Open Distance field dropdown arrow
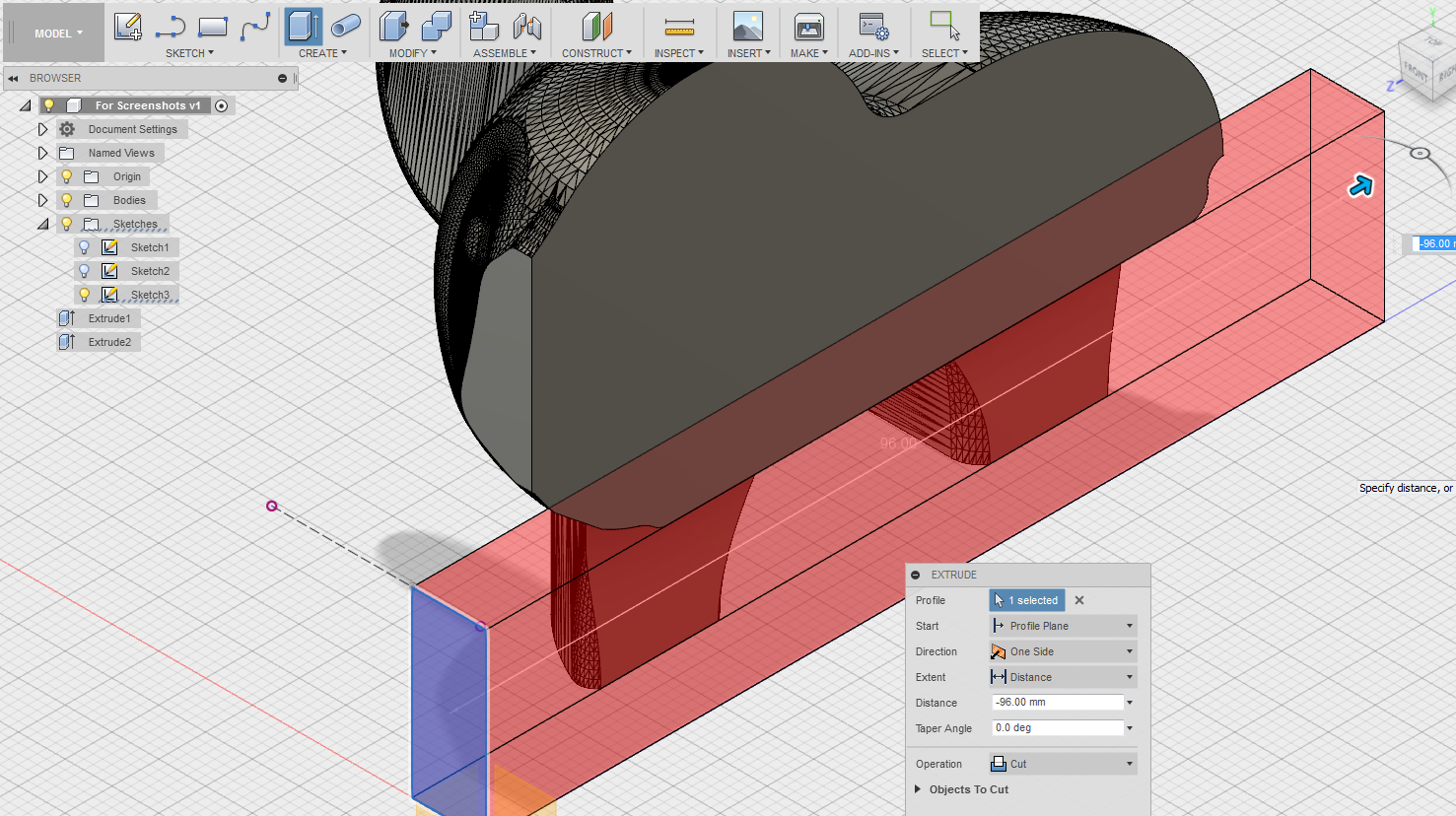The image size is (1456, 816). 1130,703
